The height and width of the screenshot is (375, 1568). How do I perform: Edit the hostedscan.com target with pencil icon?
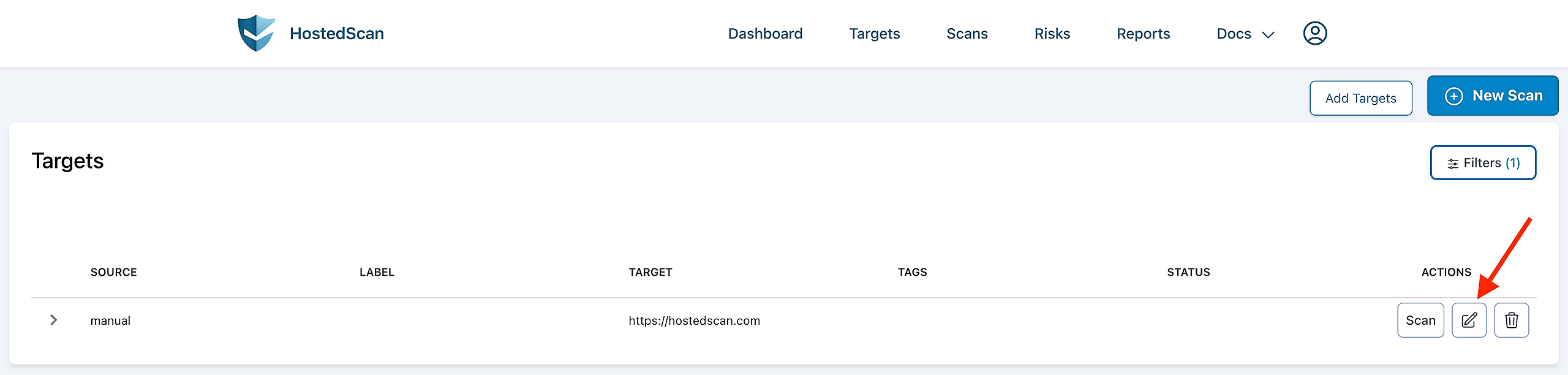[x=1469, y=320]
